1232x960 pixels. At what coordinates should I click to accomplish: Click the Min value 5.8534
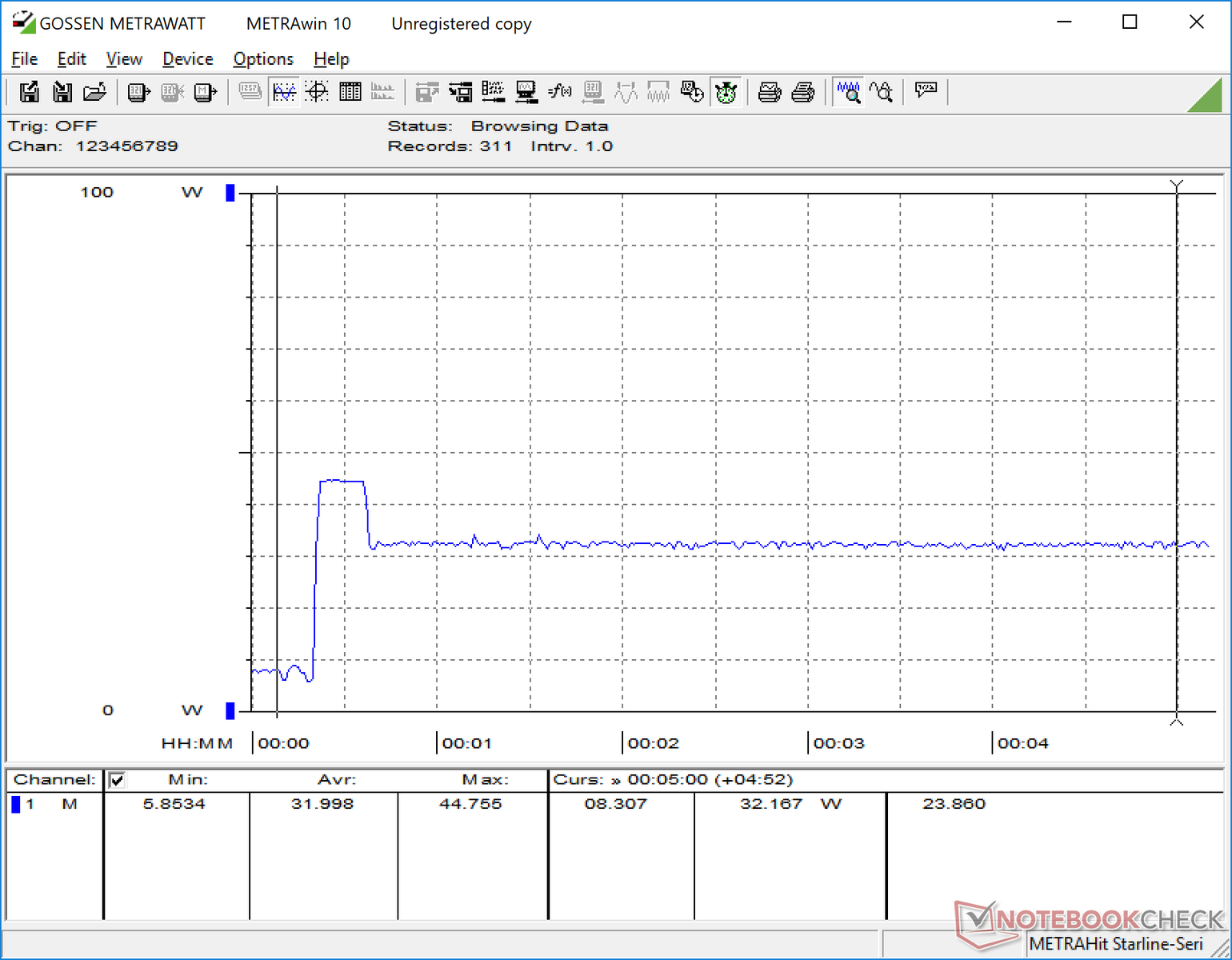click(174, 804)
